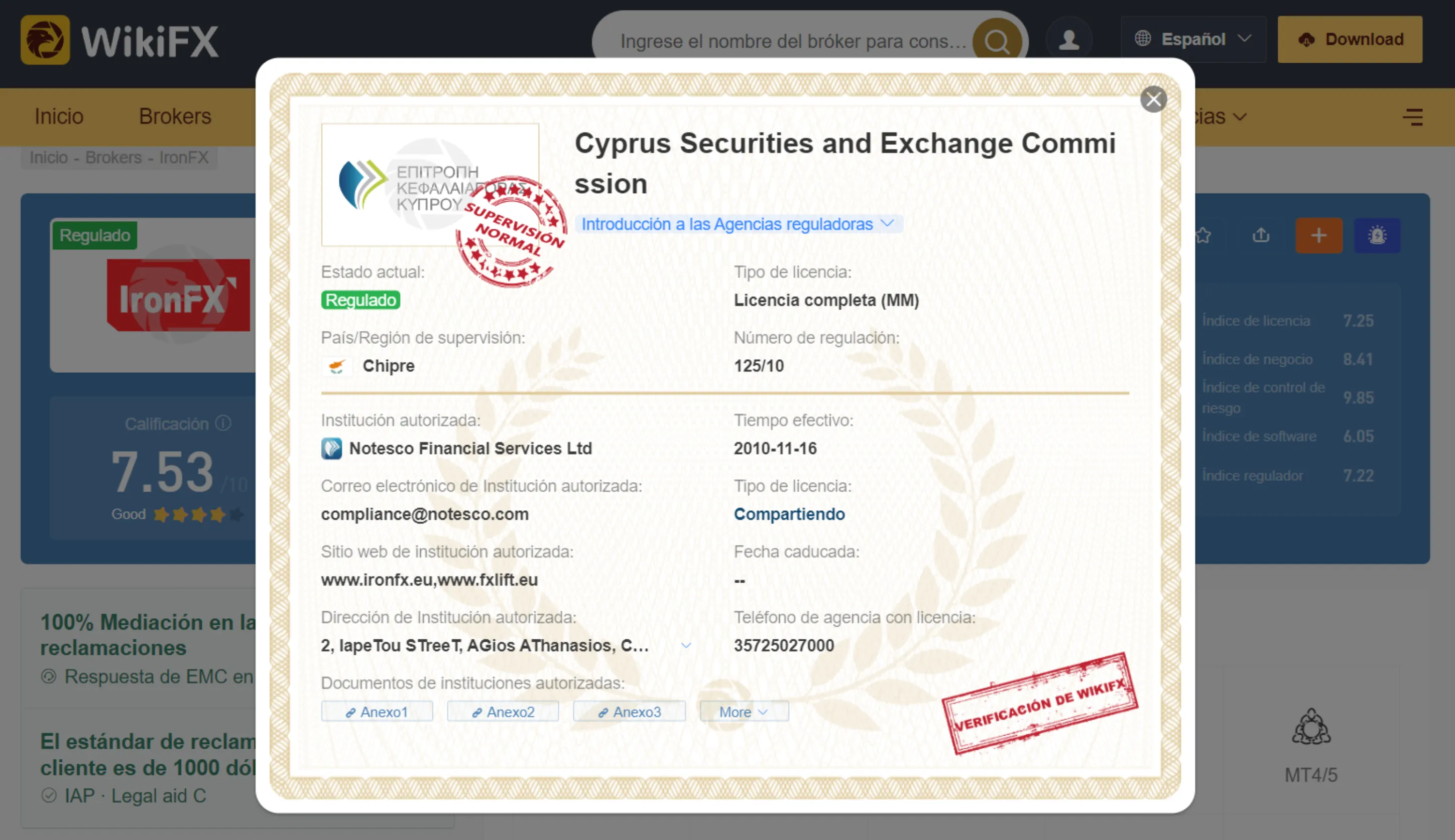This screenshot has width=1455, height=840.
Task: Click the Notesco Financial Services Ltd name
Action: click(470, 448)
